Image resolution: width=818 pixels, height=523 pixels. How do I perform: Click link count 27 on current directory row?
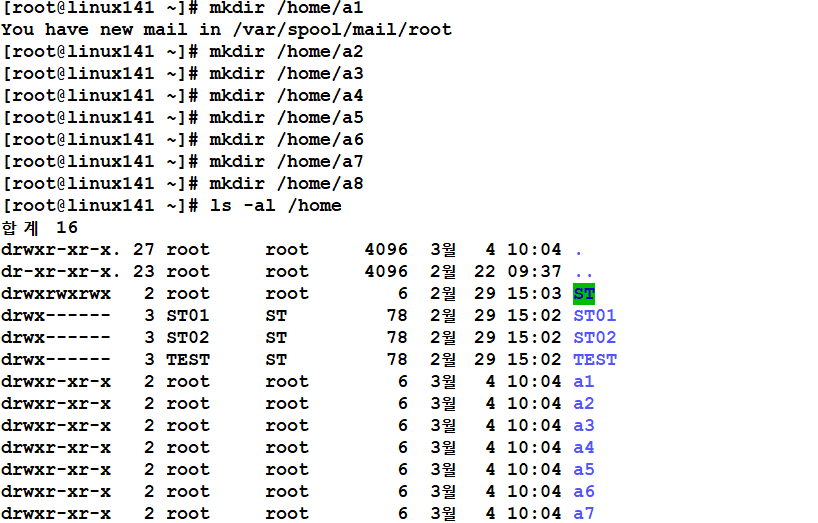(143, 250)
